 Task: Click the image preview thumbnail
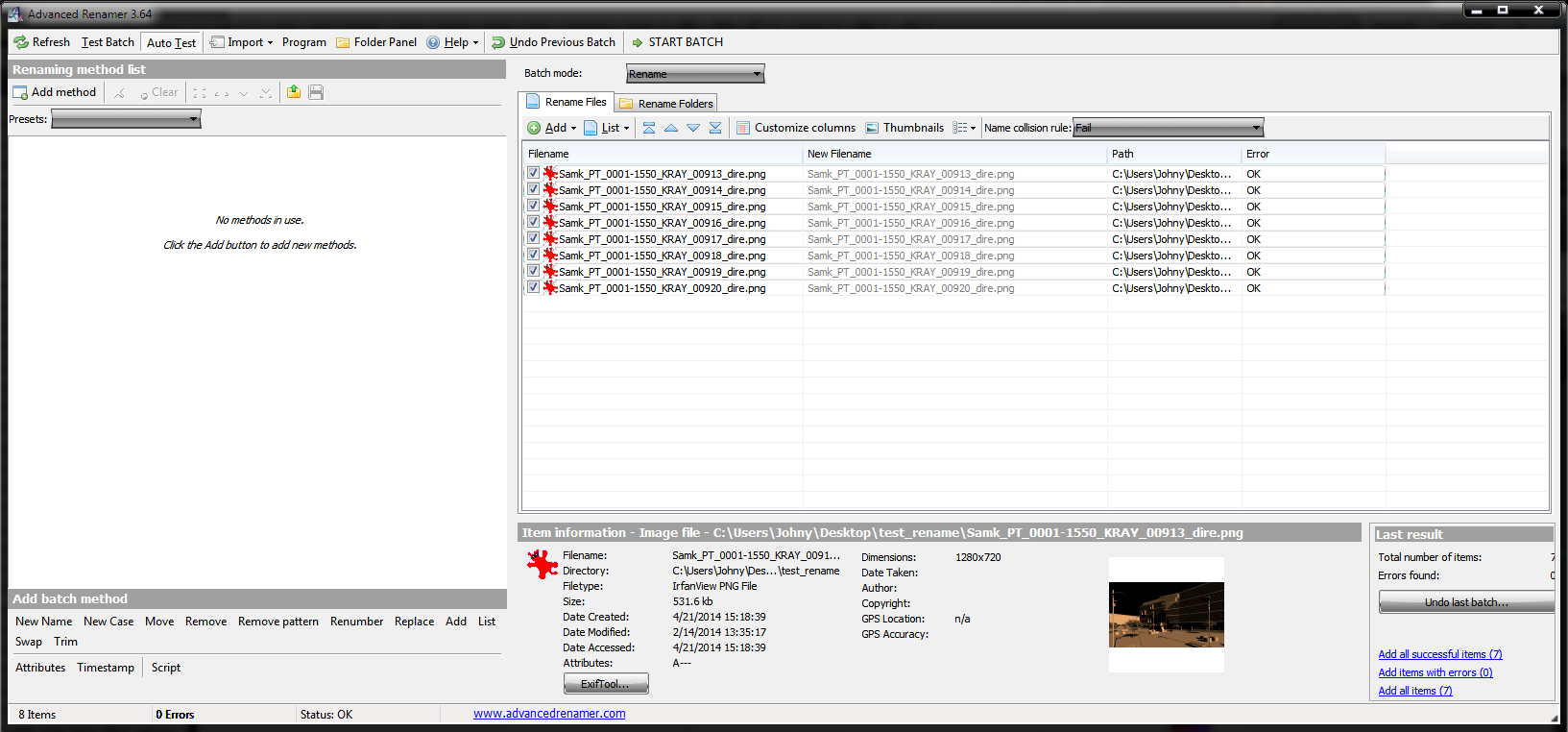tap(1166, 615)
